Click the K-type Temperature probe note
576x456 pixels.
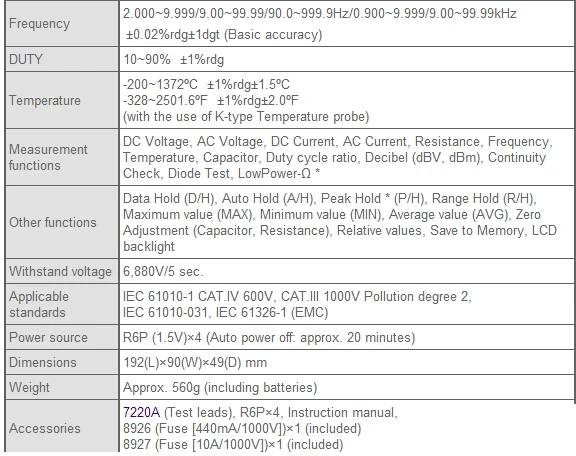pyautogui.click(x=246, y=116)
